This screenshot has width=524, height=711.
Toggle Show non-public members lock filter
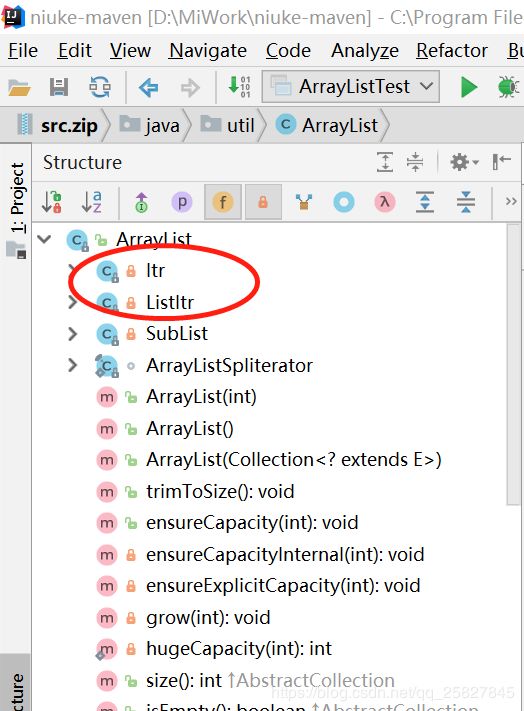click(263, 202)
